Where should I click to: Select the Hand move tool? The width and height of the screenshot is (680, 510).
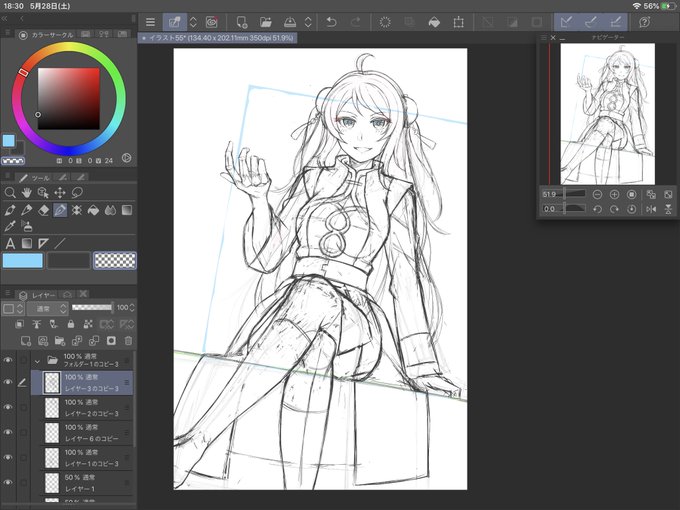pyautogui.click(x=26, y=193)
